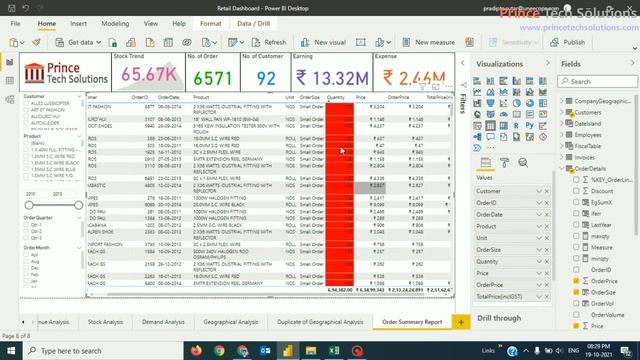Select the funnel chart visualization
The image size is (640, 360).
490,103
